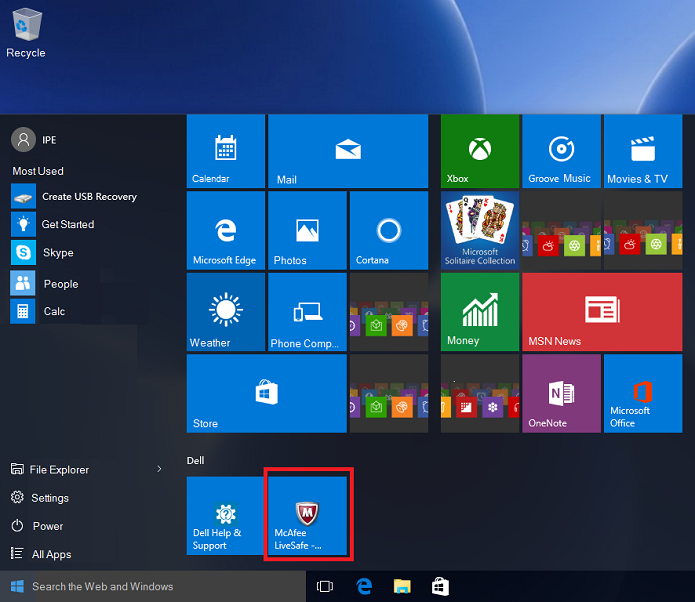Click the IPE user account avatar
This screenshot has width=695, height=602.
click(x=23, y=140)
